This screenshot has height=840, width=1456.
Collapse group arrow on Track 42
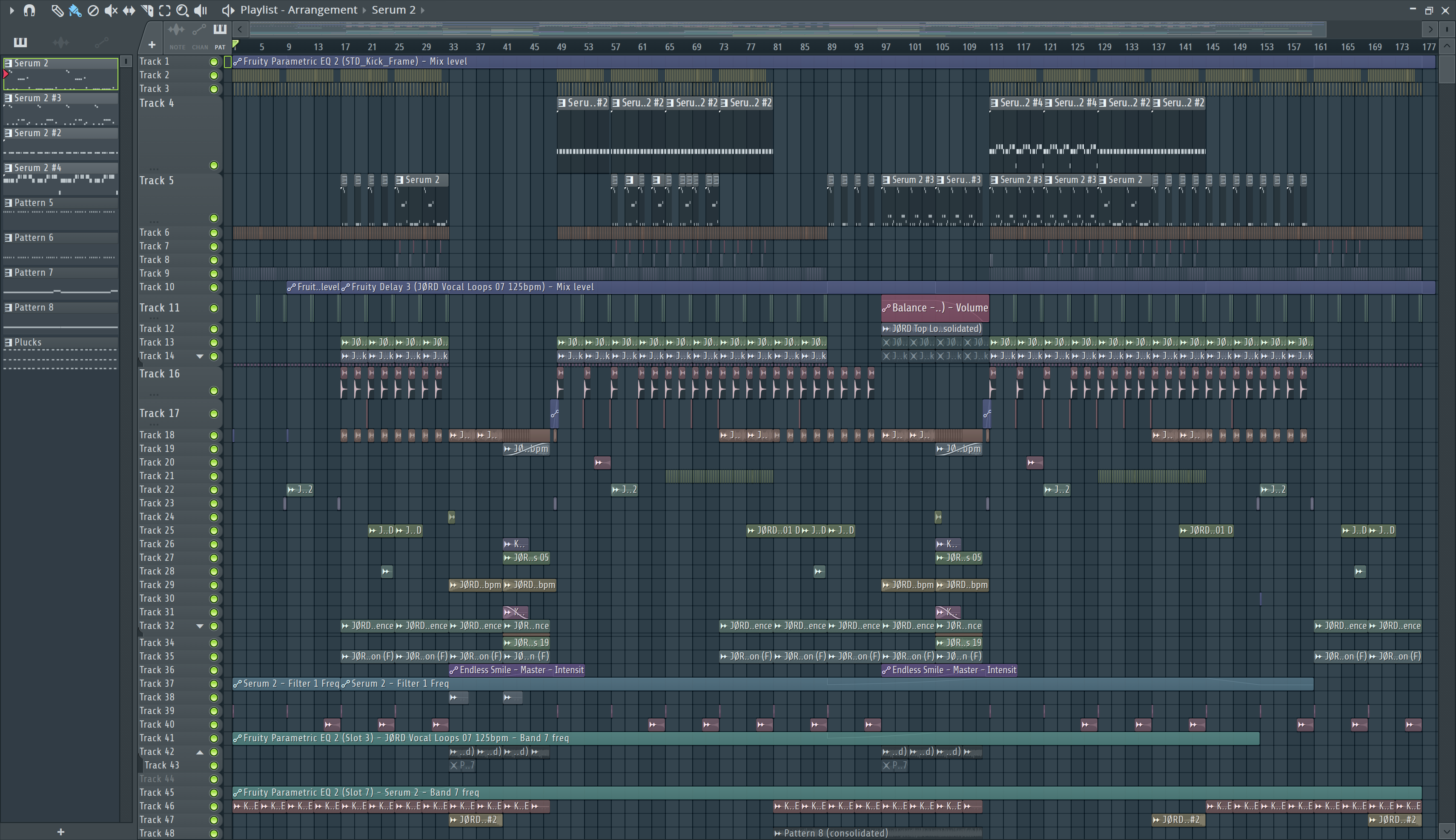click(200, 752)
